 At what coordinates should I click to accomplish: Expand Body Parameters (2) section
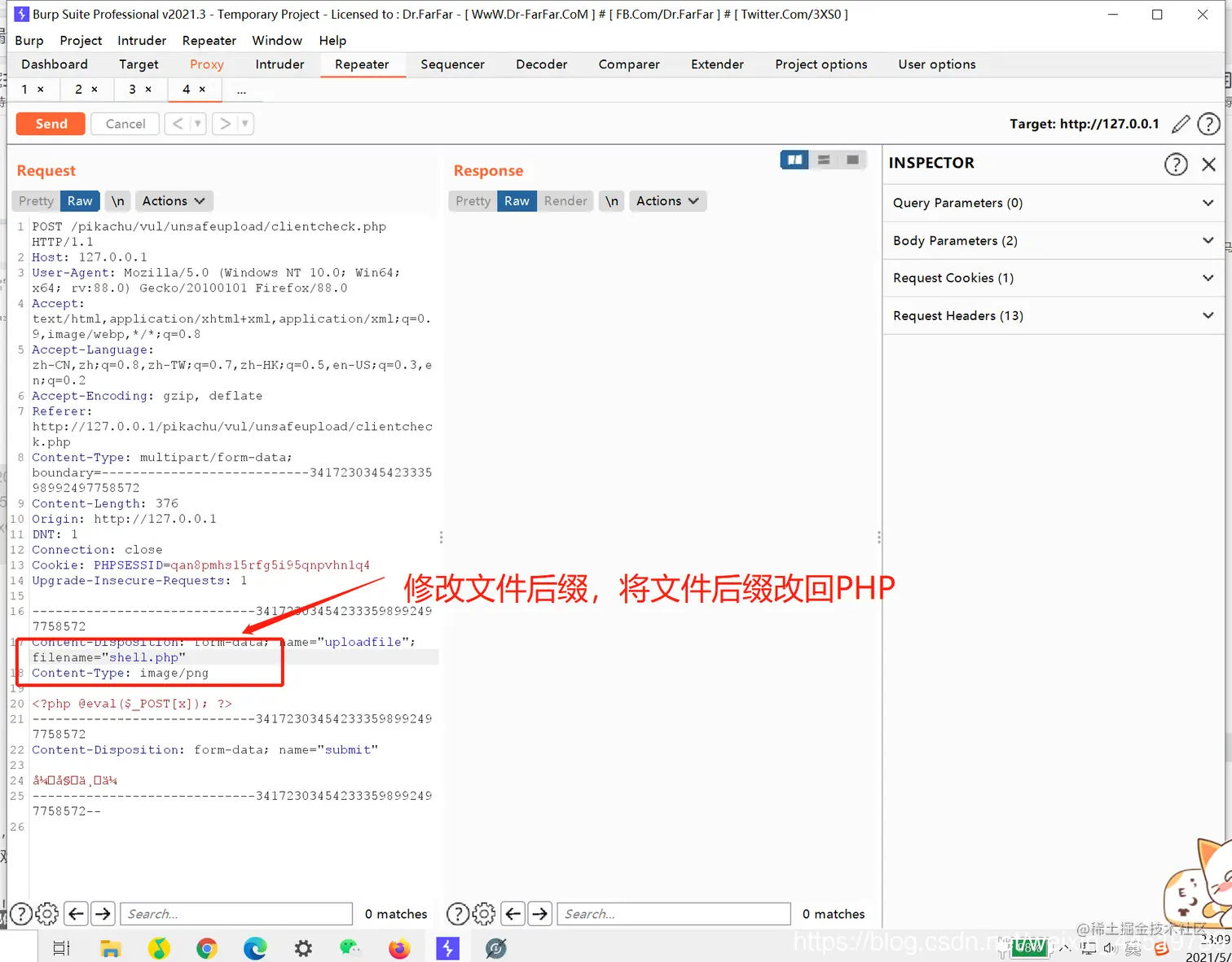1055,240
